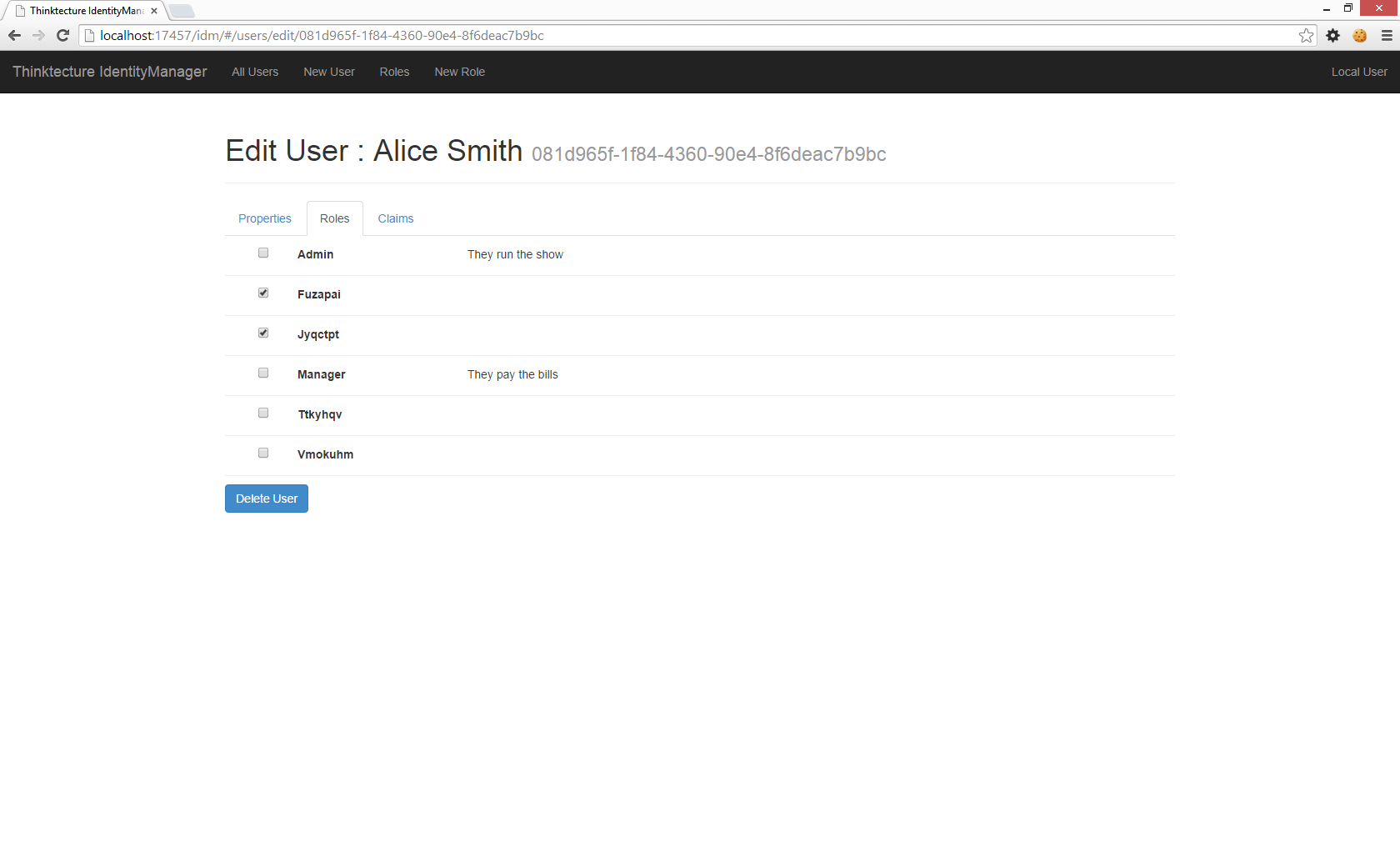The image size is (1400, 842).
Task: Click the Delete User button
Action: click(267, 499)
